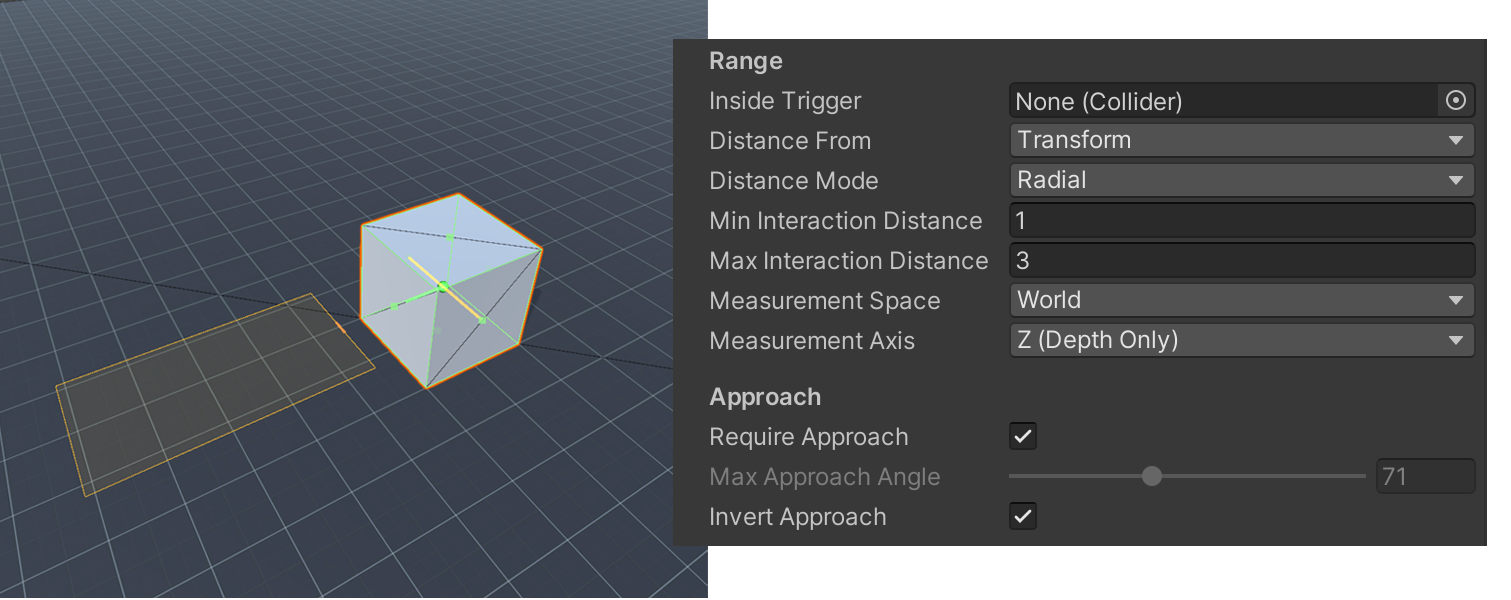1511x600 pixels.
Task: Uncheck the Require Approach checkbox
Action: [x=1023, y=437]
